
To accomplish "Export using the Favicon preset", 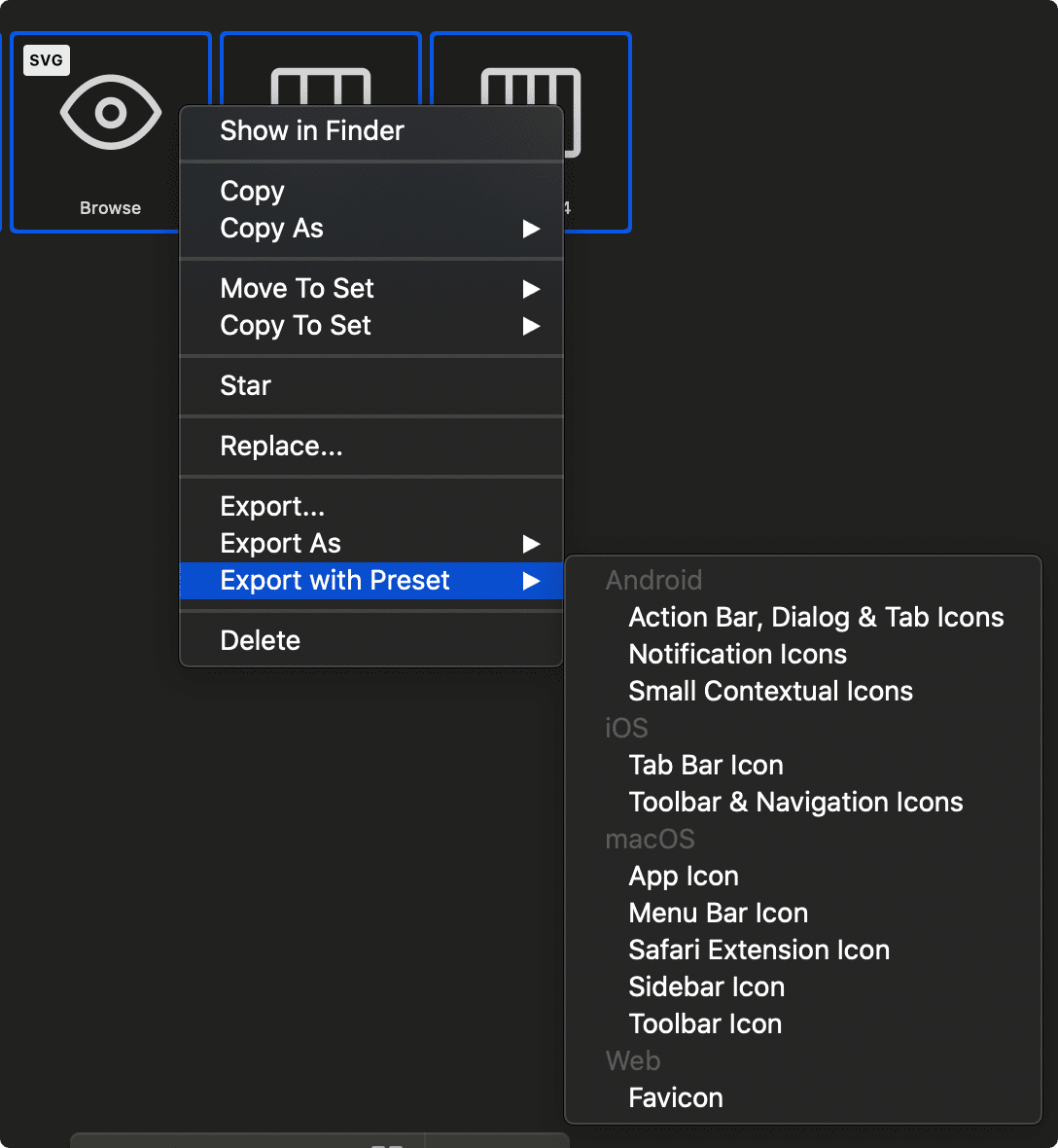I will 676,1098.
